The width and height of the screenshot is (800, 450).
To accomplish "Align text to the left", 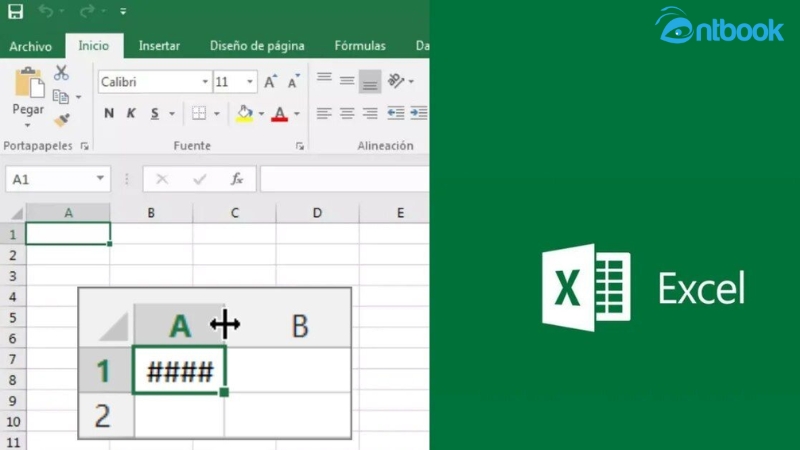I will [x=324, y=113].
